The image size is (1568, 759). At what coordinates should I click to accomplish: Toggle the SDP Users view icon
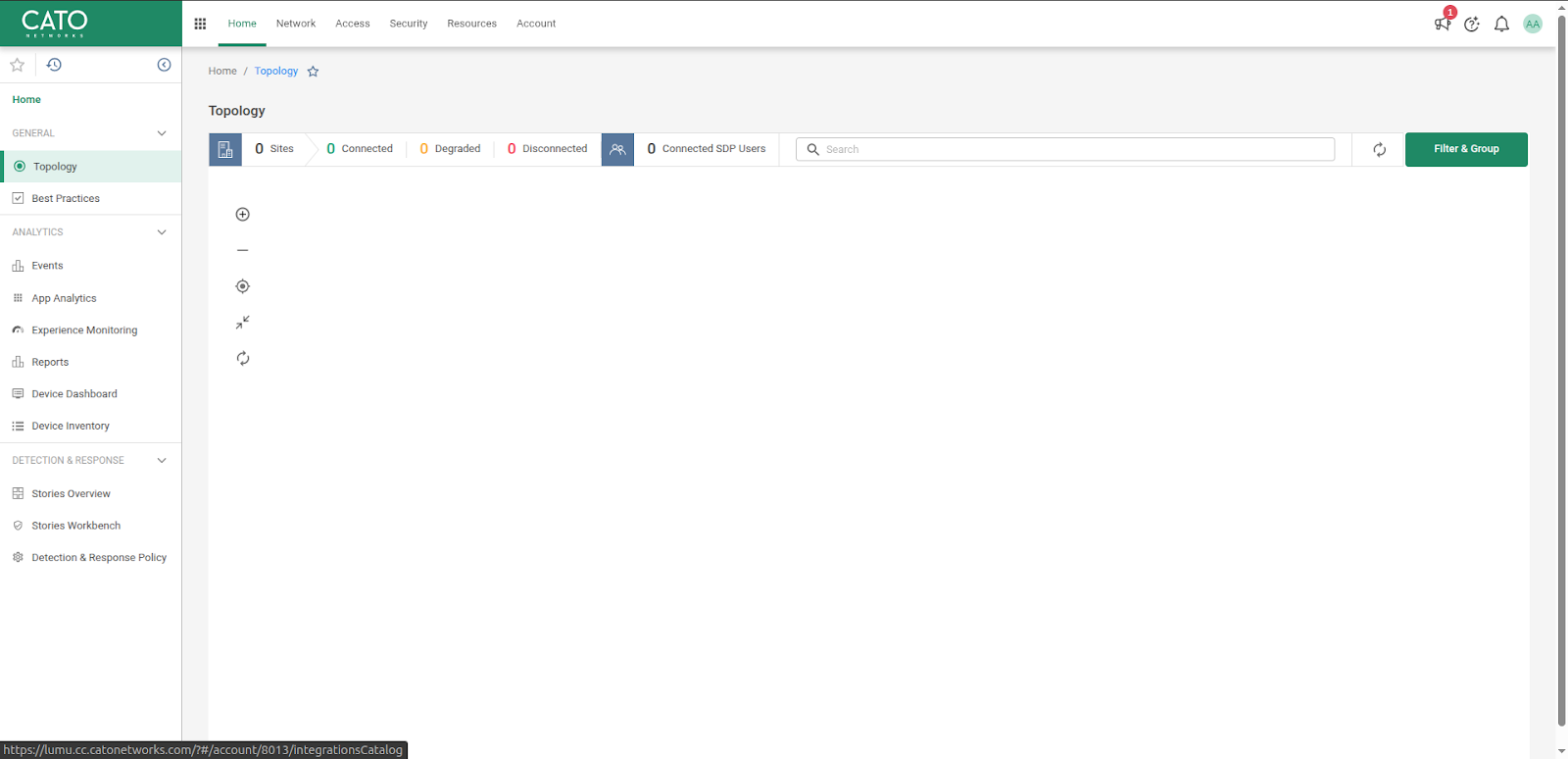tap(617, 149)
